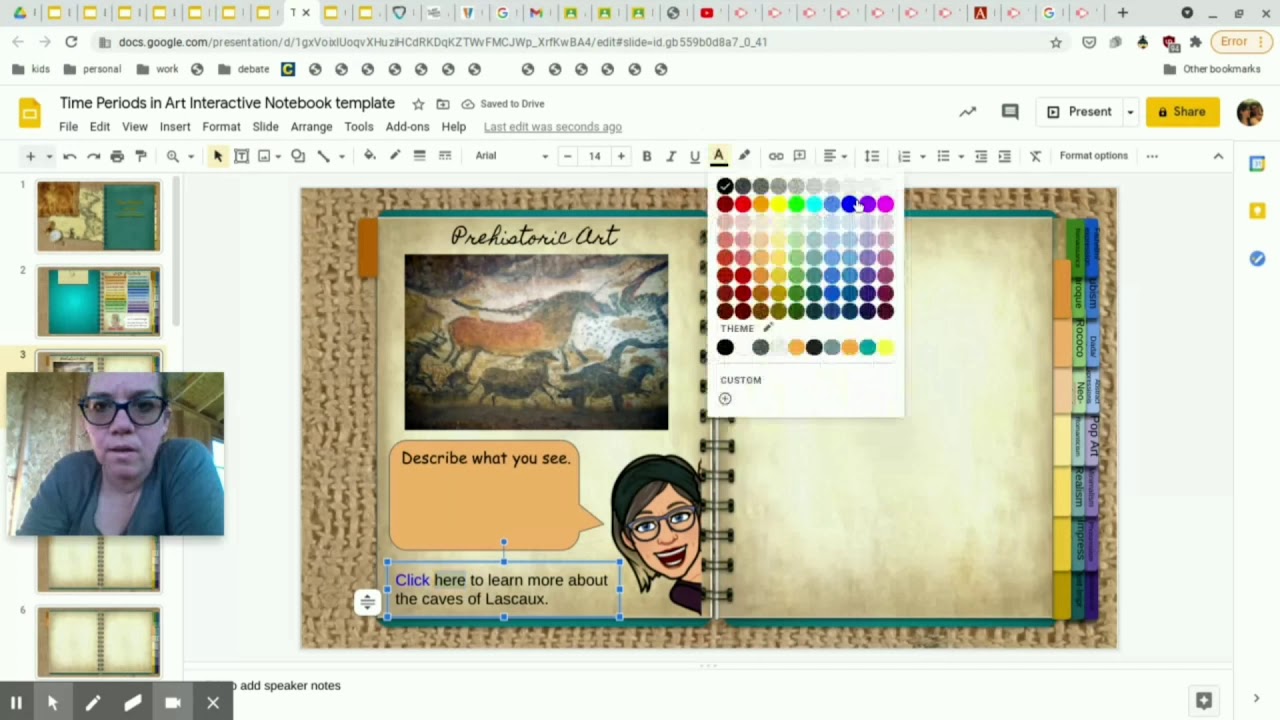Click the Highlight color marker icon

744,156
